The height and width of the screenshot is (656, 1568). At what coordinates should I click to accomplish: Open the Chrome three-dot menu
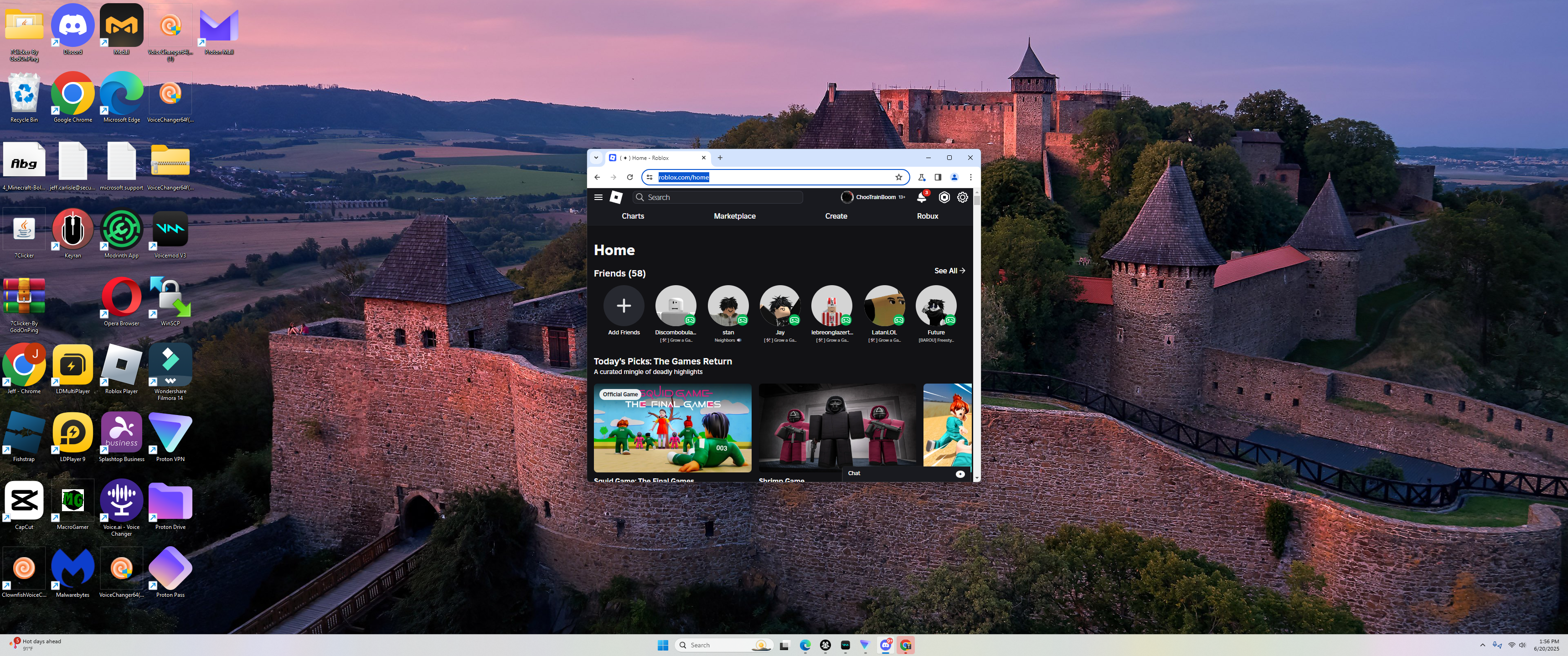click(970, 177)
